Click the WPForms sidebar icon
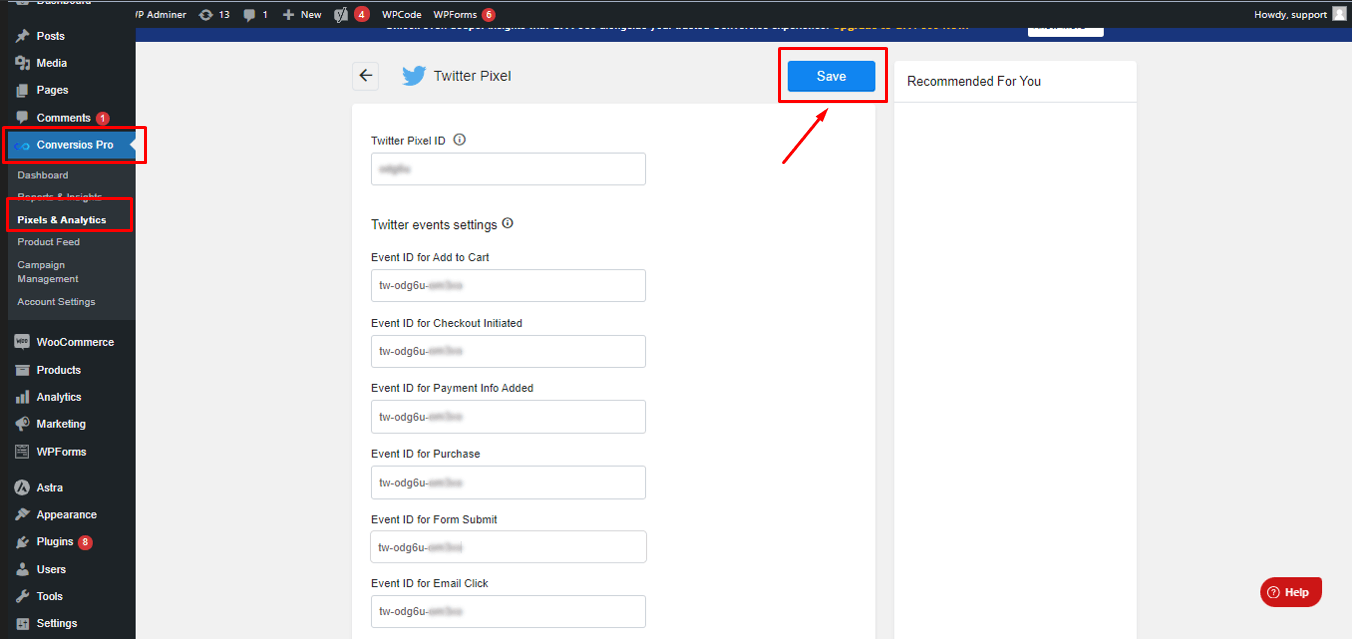Image resolution: width=1352 pixels, height=639 pixels. [22, 452]
